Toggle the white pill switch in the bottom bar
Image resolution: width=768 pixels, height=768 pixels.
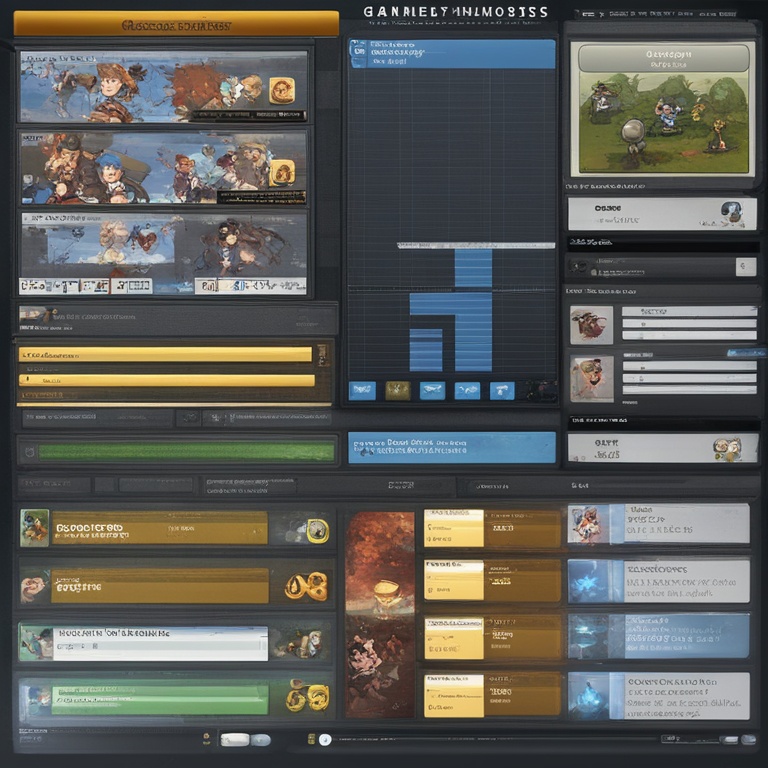coord(235,740)
